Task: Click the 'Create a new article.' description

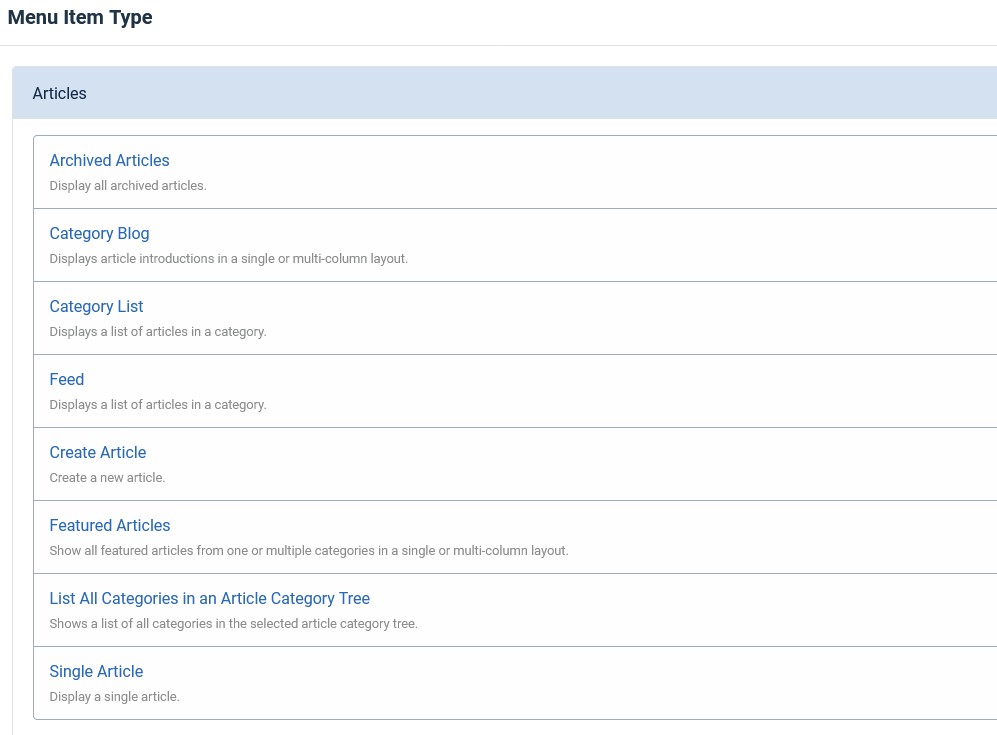Action: [x=107, y=477]
